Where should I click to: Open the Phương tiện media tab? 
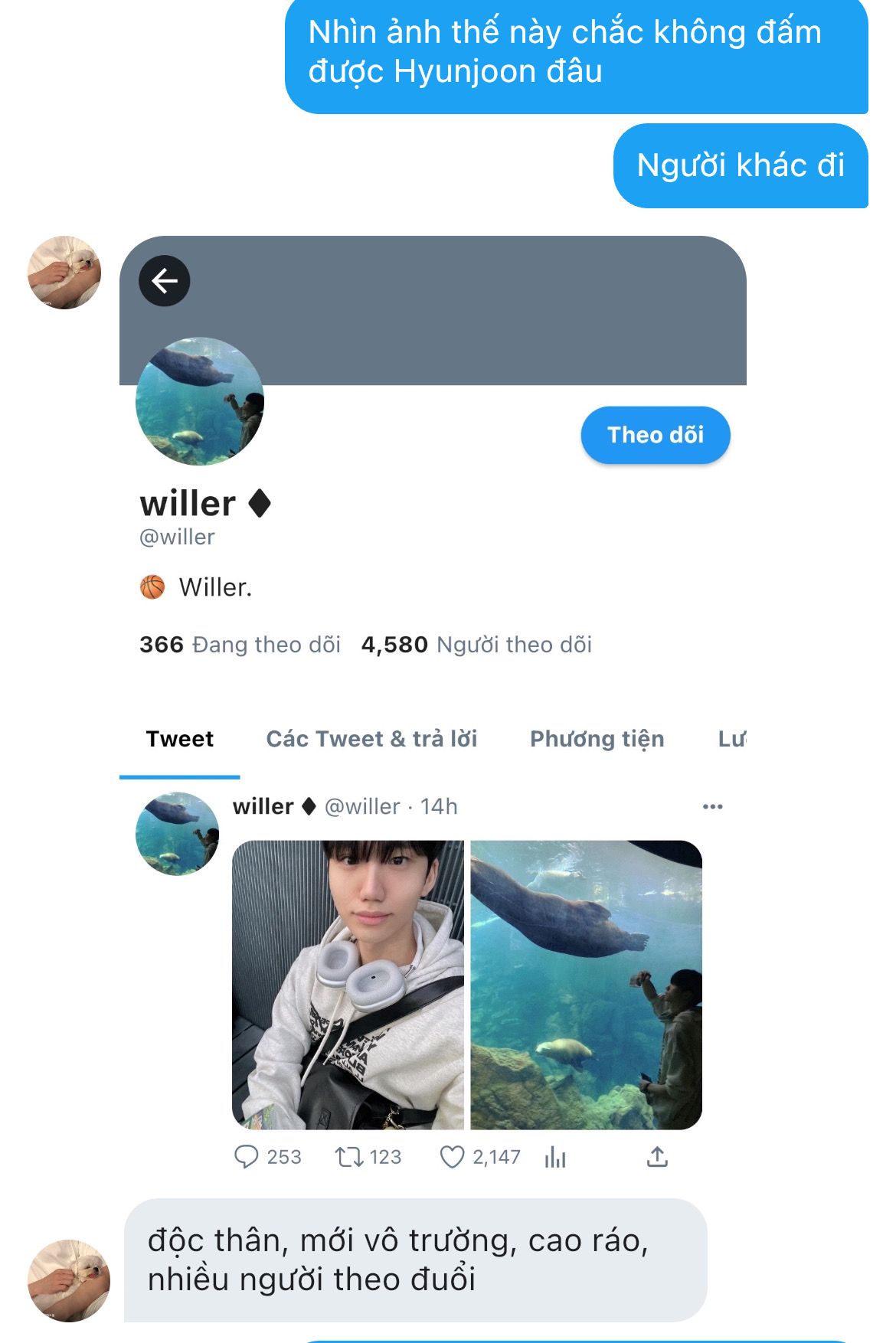(x=597, y=739)
